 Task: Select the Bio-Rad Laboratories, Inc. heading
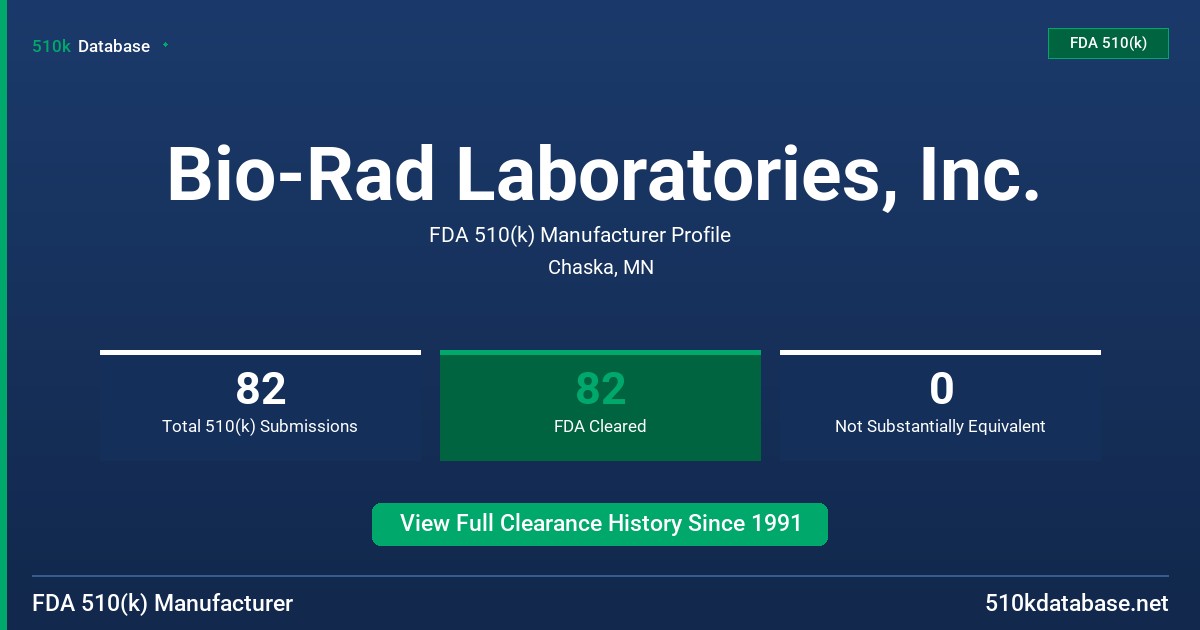(x=603, y=175)
